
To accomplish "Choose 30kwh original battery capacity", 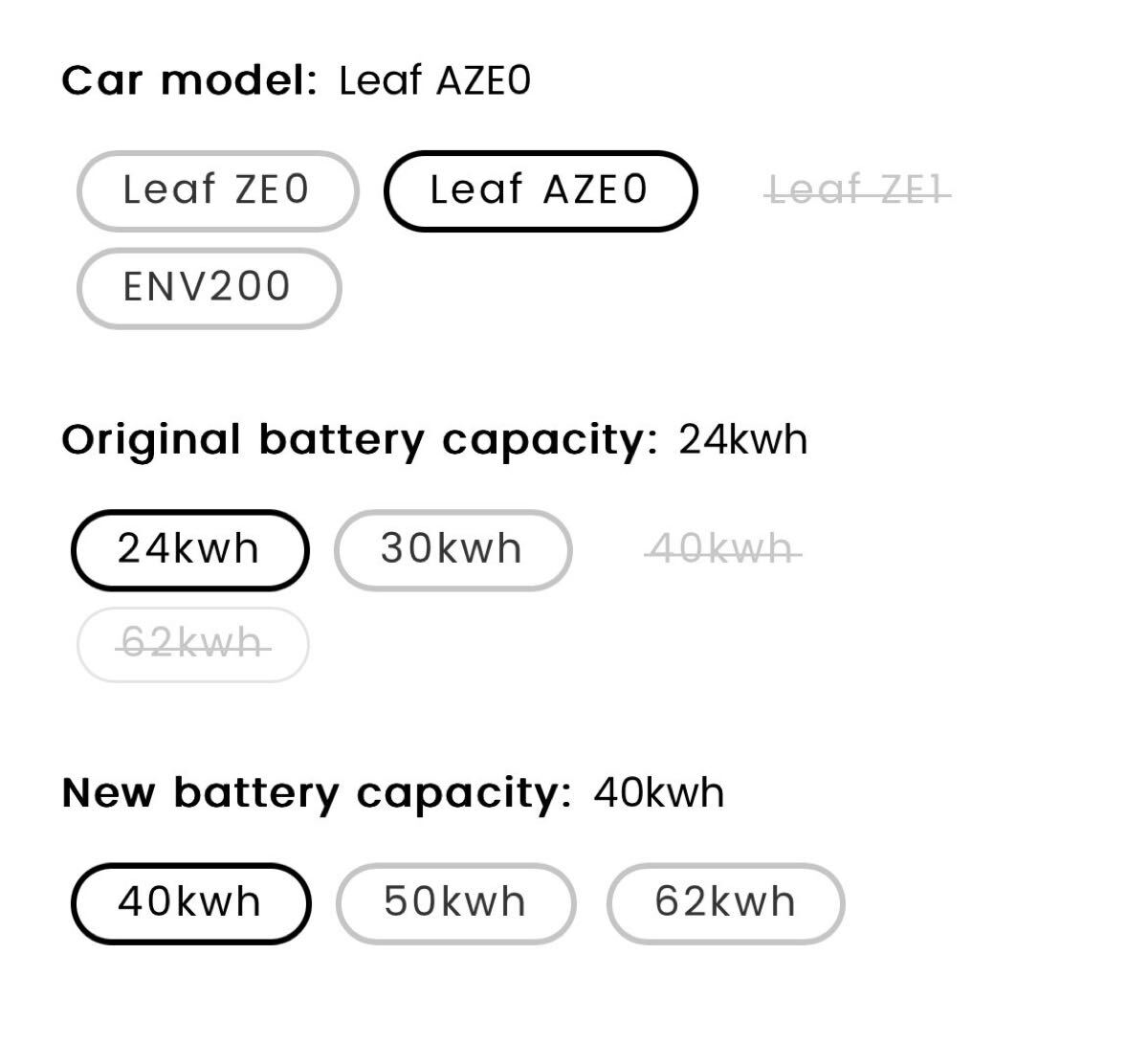I will pos(452,550).
